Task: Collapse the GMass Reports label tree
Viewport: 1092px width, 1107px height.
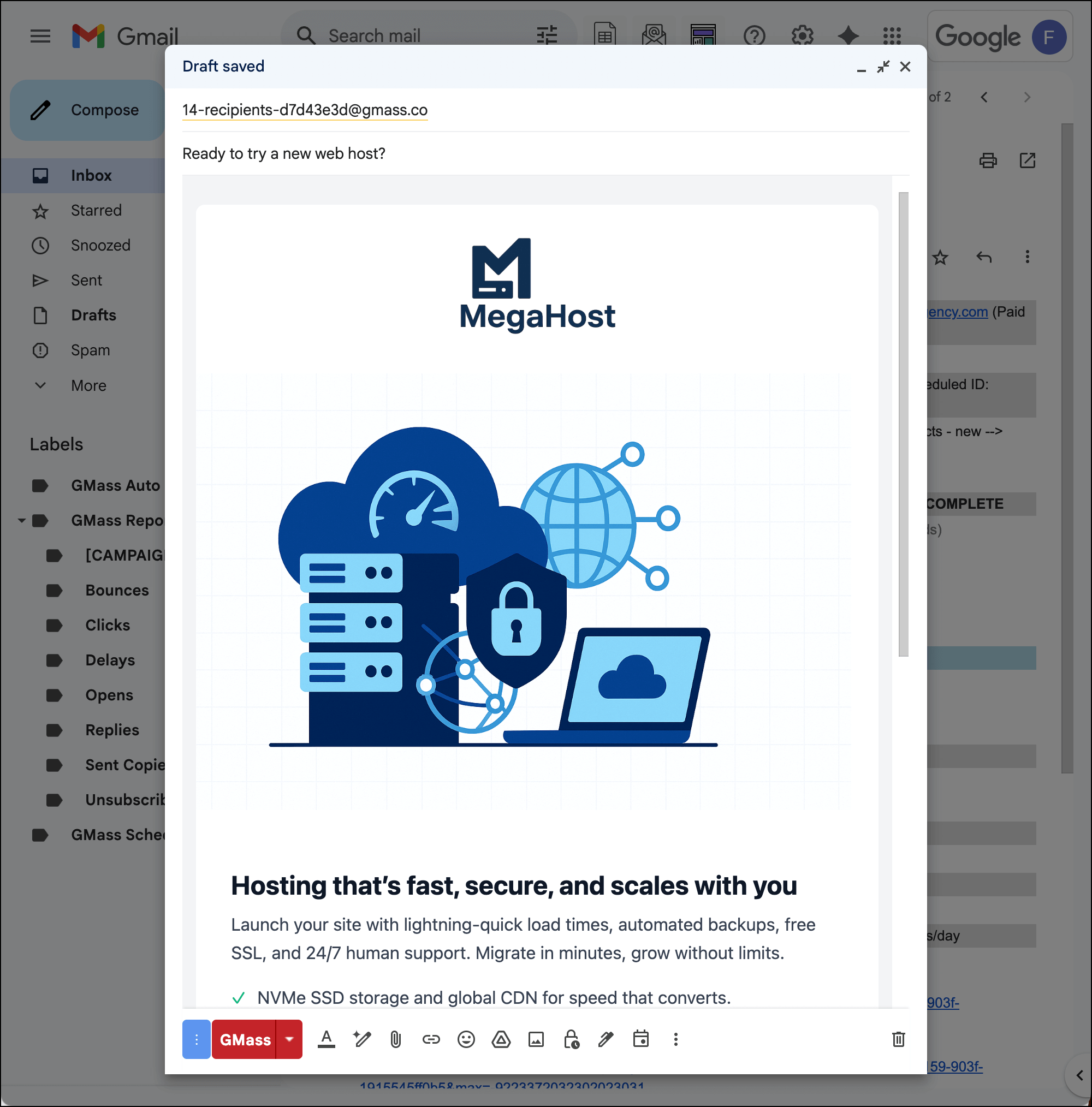Action: click(22, 521)
